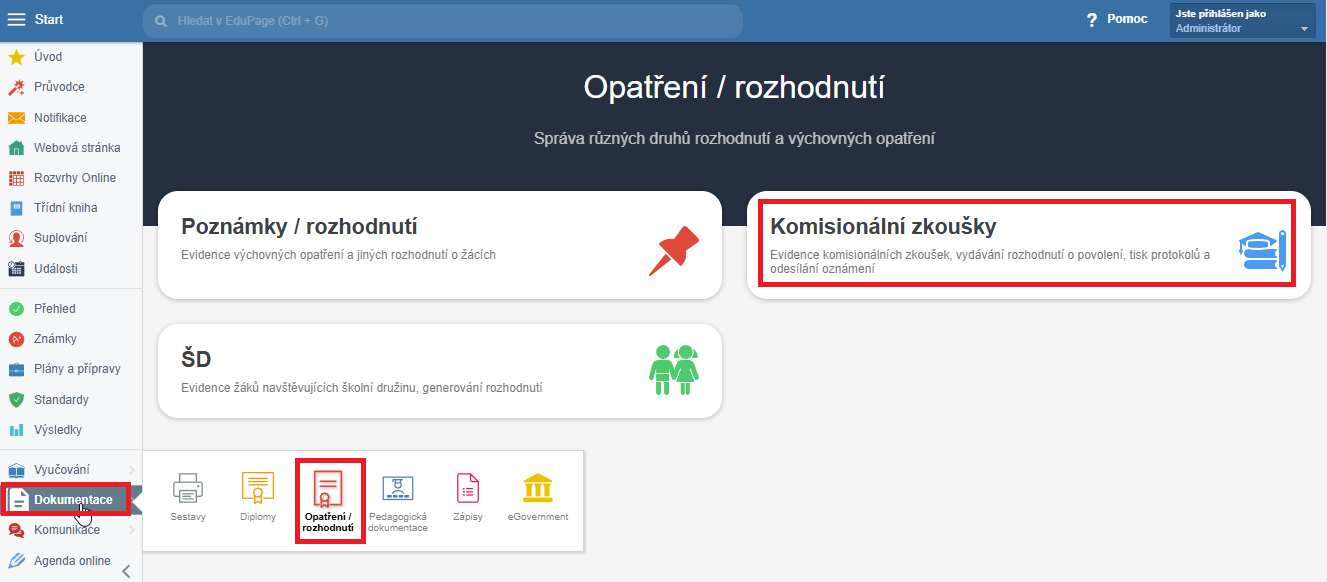Viewport: 1327px width, 582px height.
Task: Open Diplomy certificate icon
Action: pyautogui.click(x=258, y=489)
